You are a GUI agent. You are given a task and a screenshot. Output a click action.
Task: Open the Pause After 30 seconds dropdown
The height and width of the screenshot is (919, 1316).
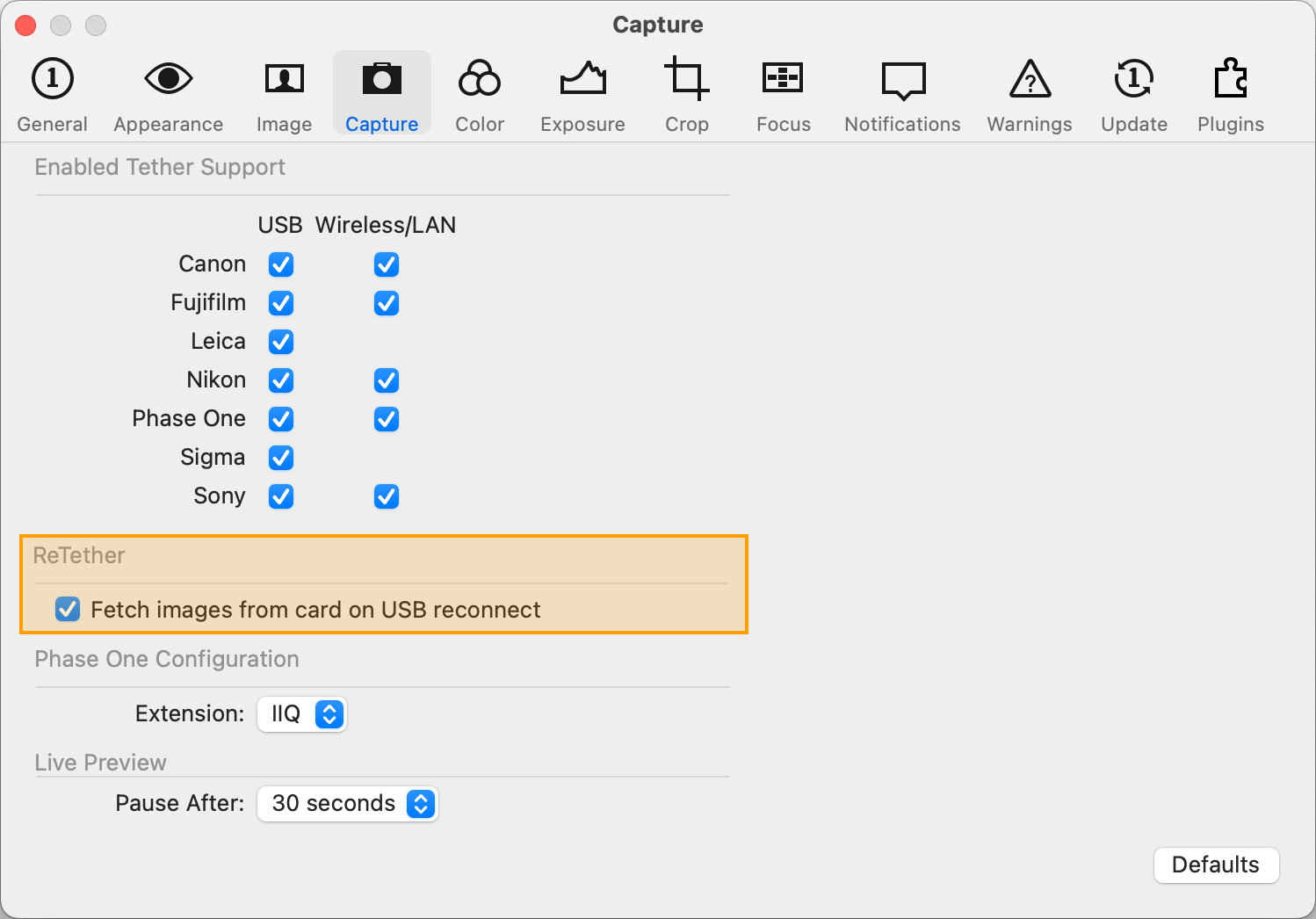pos(348,804)
